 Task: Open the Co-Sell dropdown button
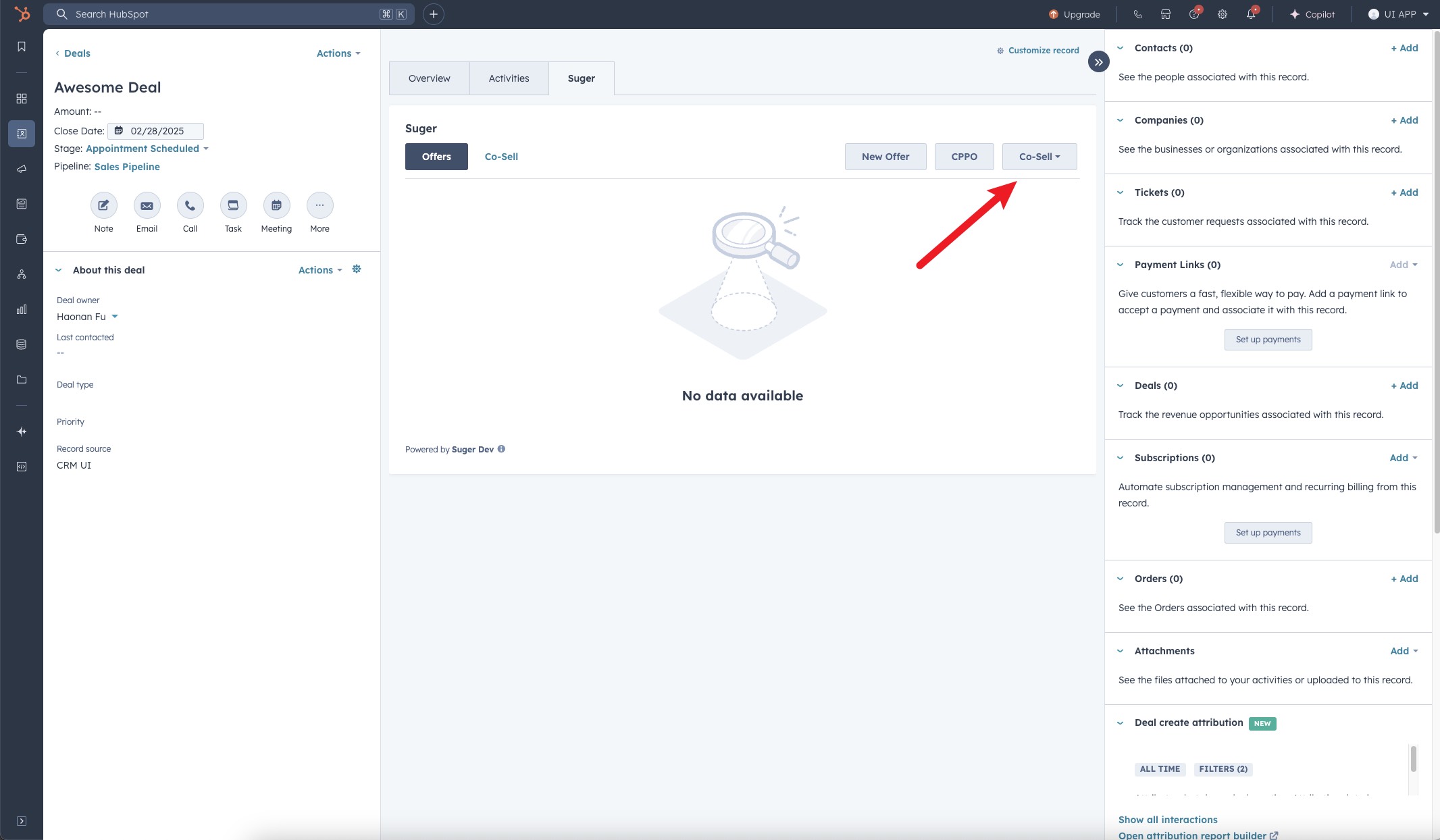click(x=1039, y=157)
